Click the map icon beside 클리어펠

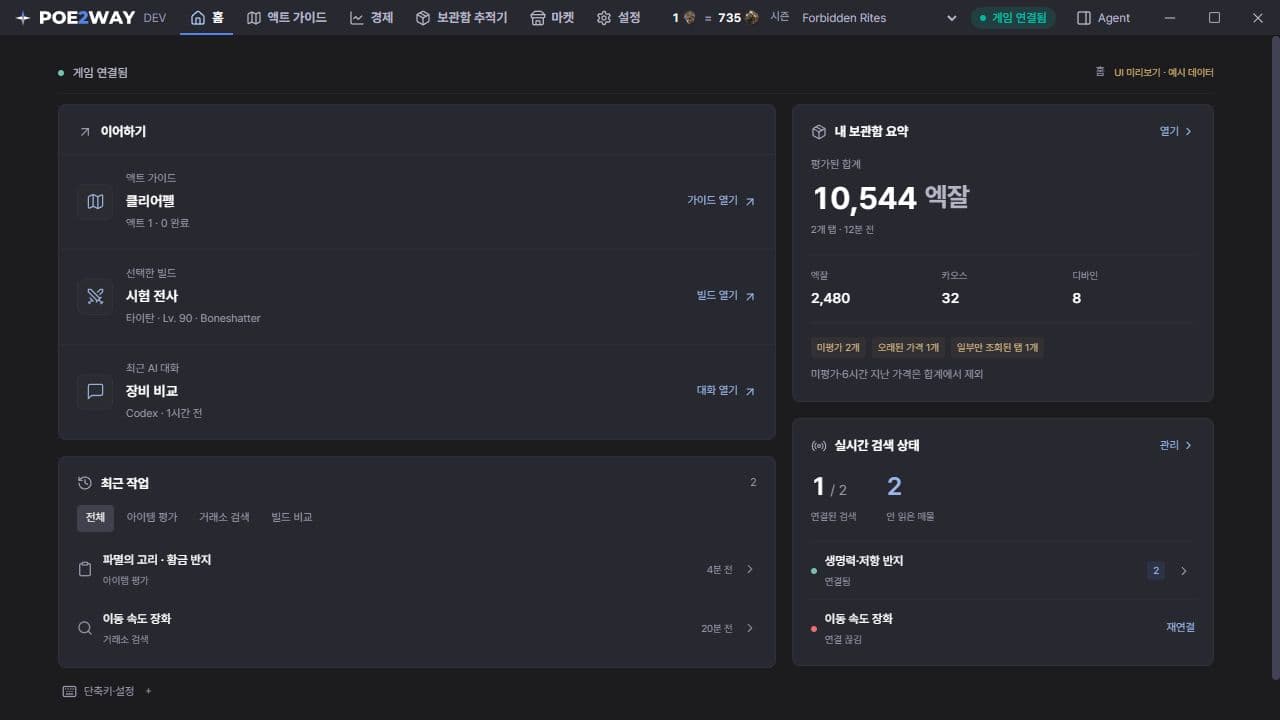(95, 201)
